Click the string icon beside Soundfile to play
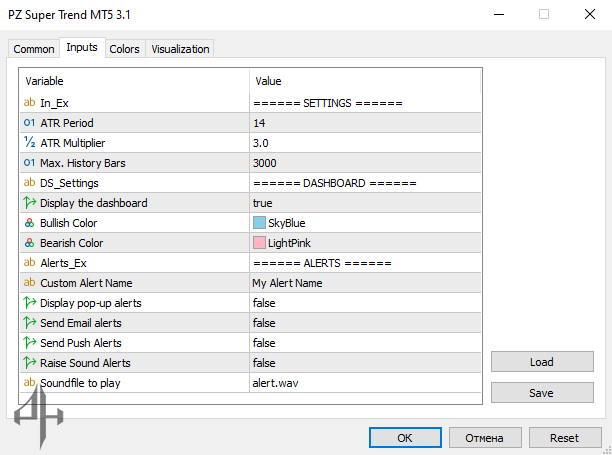 pyautogui.click(x=29, y=382)
